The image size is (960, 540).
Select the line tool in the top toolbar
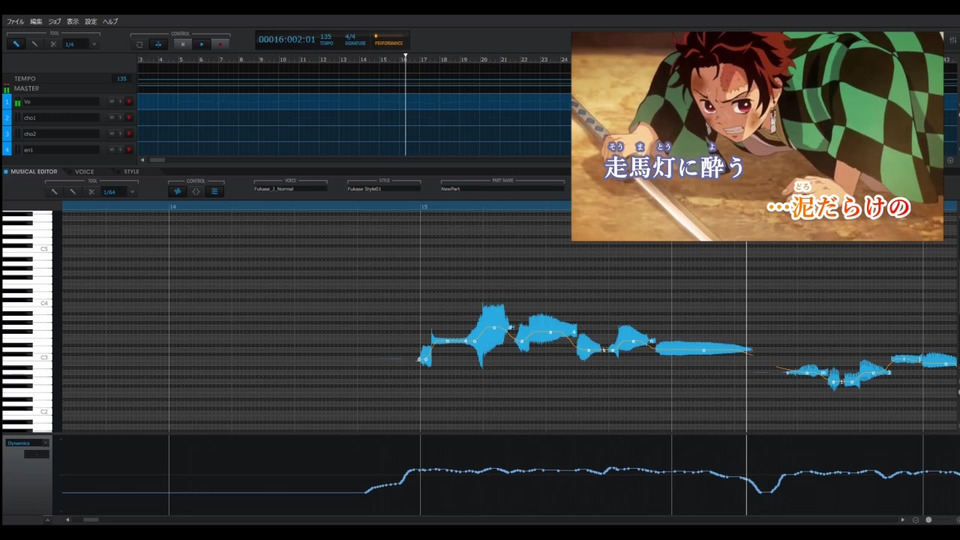click(35, 44)
